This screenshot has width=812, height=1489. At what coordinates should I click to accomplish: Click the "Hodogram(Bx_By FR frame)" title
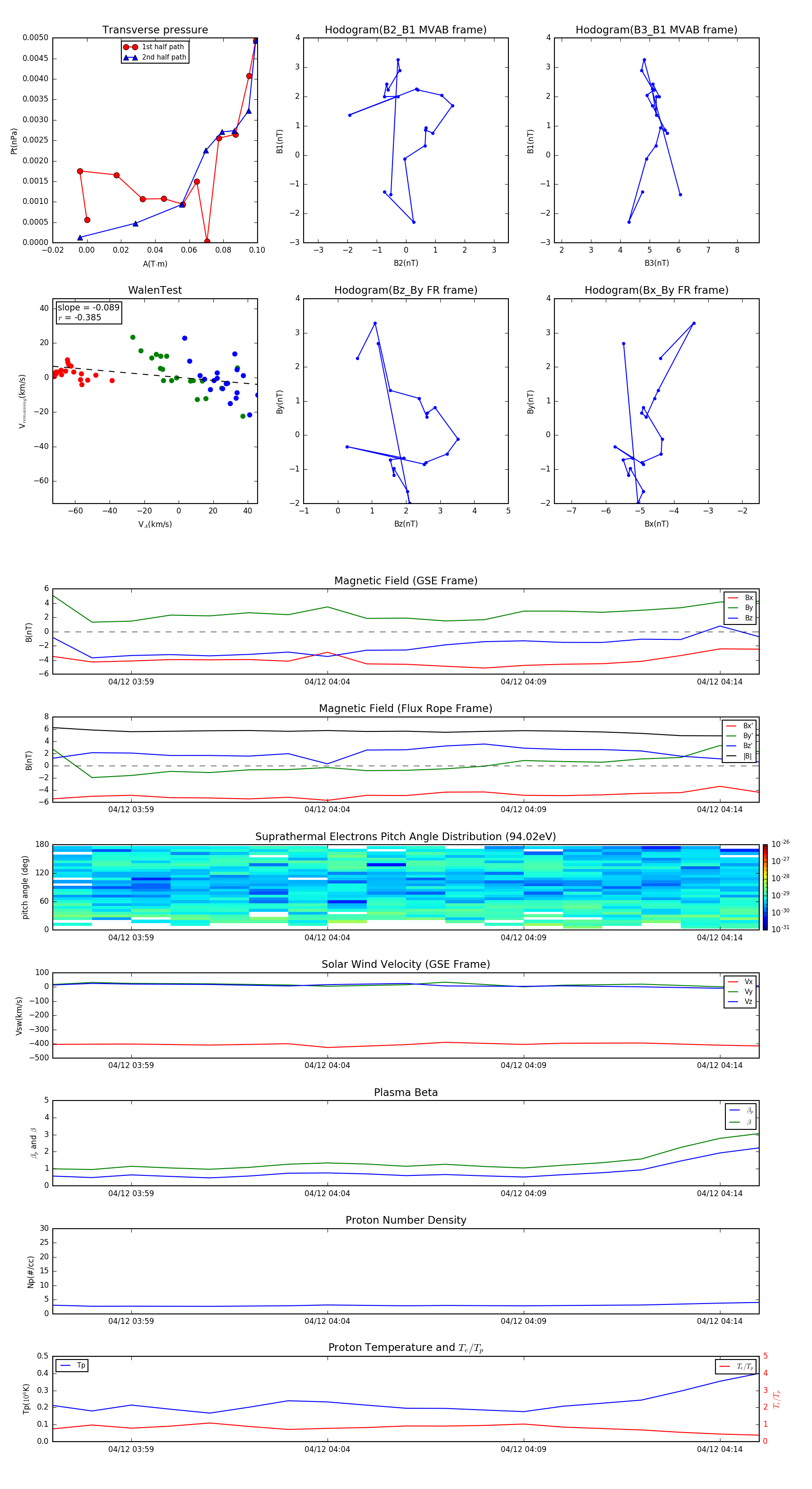click(656, 290)
